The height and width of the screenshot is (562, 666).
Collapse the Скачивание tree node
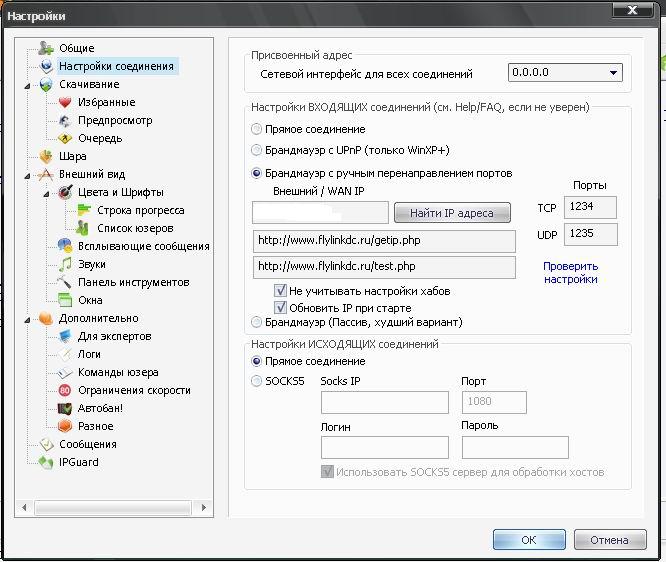(28, 85)
